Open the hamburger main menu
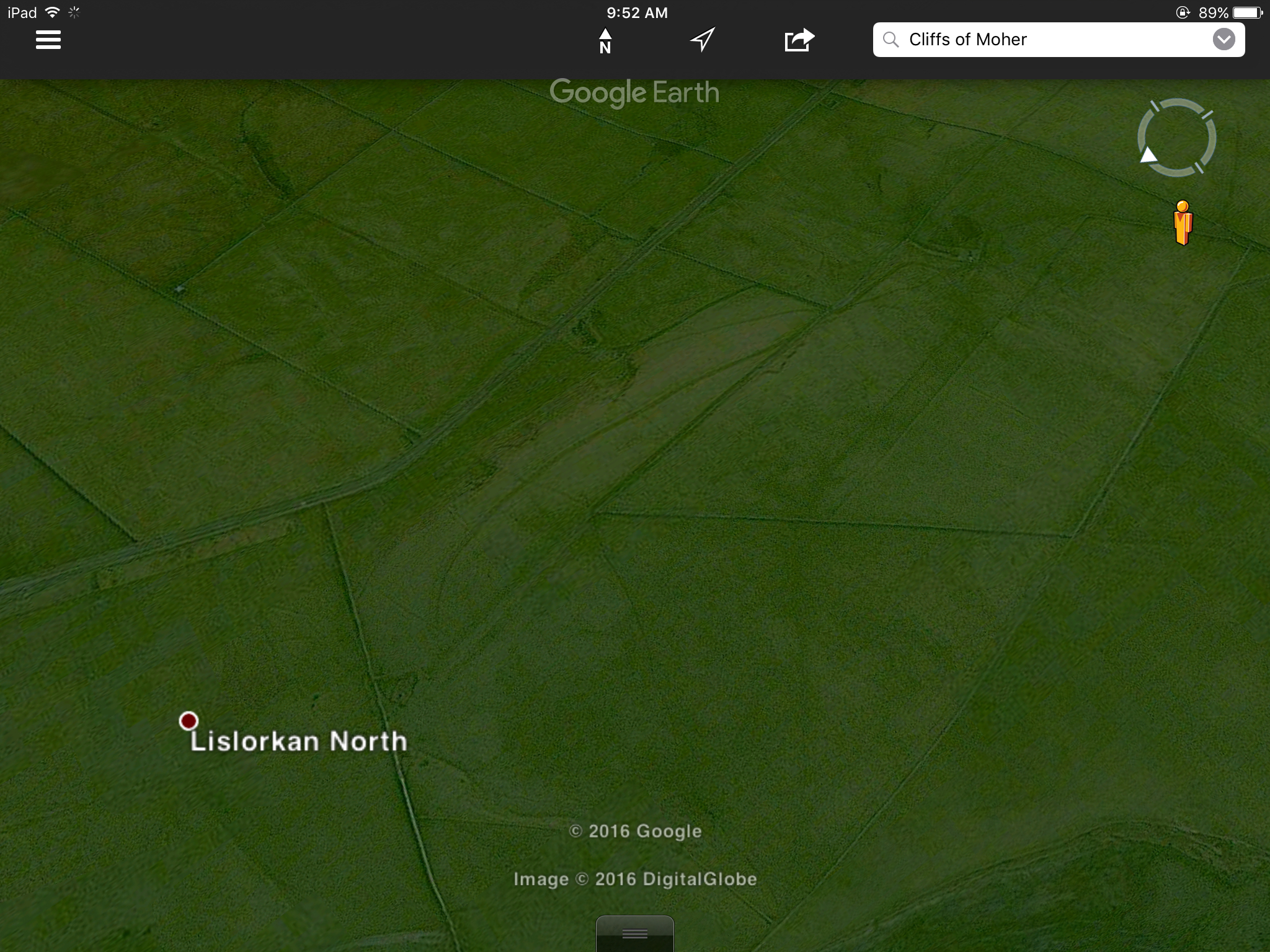This screenshot has height=952, width=1270. [48, 40]
